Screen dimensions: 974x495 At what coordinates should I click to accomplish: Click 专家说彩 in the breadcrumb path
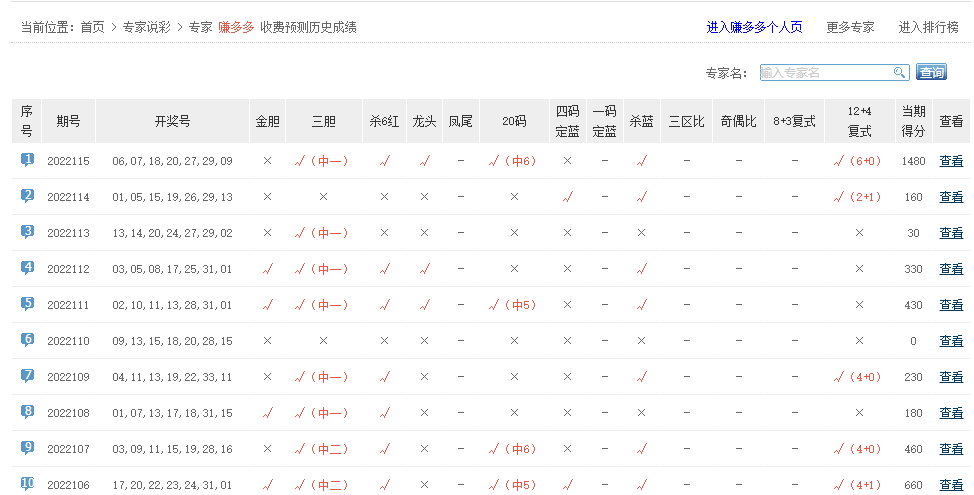click(148, 27)
